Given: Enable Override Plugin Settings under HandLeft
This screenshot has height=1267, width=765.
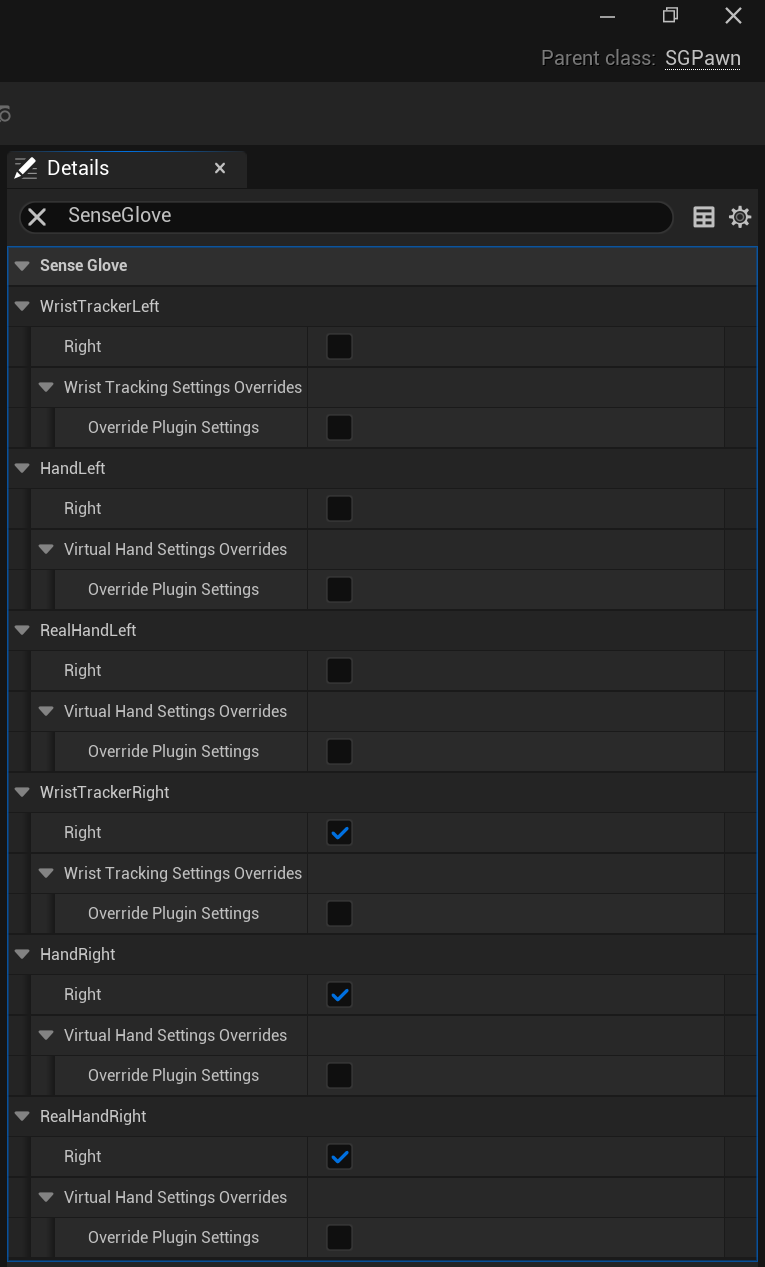Looking at the screenshot, I should tap(338, 589).
